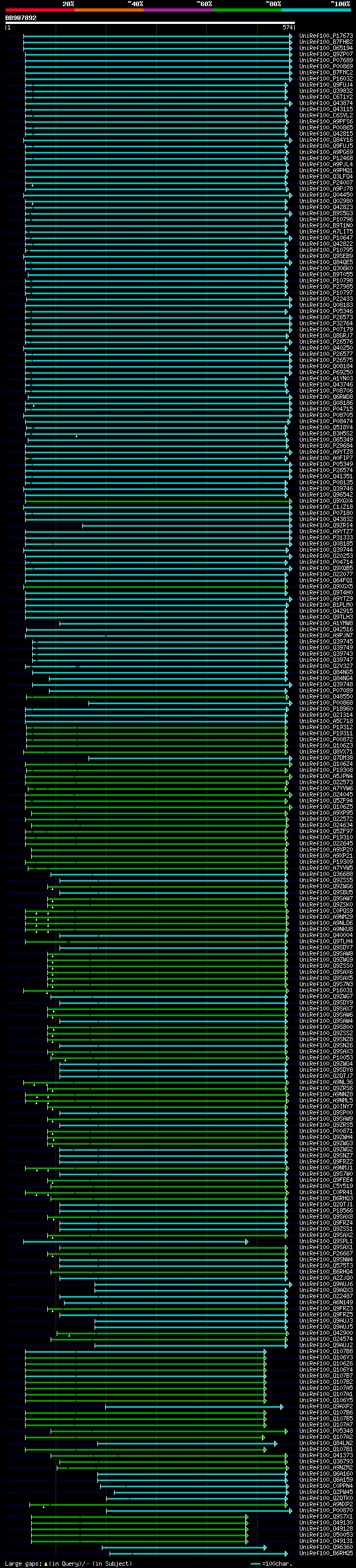Select hit label UniRef100_A9XP21
This screenshot has width=356, height=1568.
tap(326, 856)
